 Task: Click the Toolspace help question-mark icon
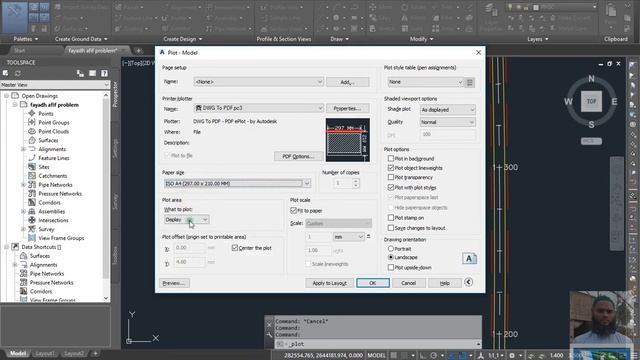[x=104, y=73]
